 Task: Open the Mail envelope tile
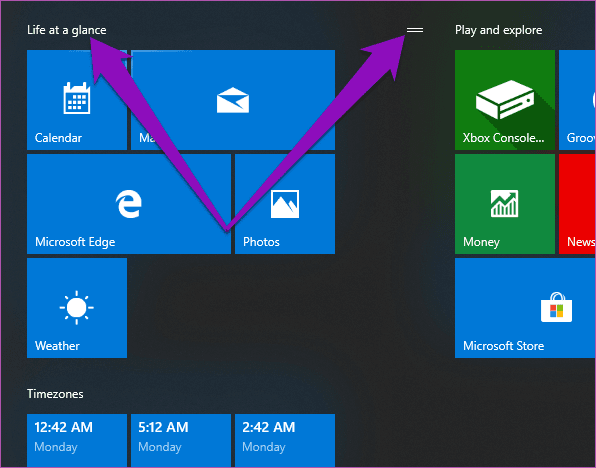point(233,100)
